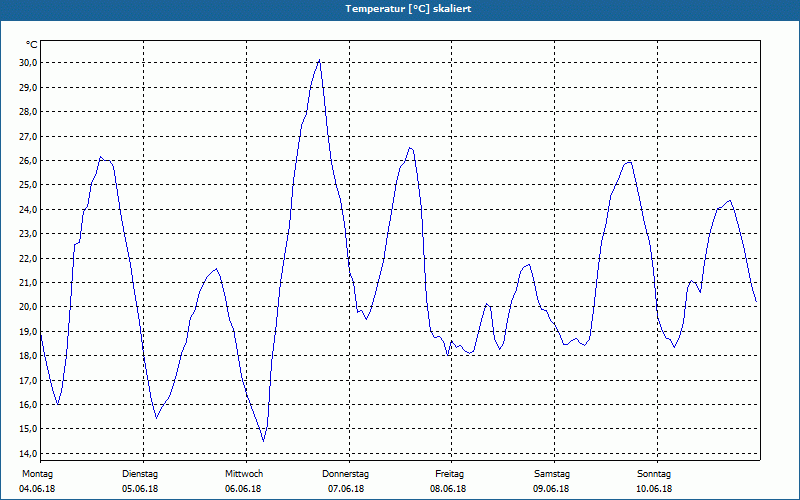Click the date 04.06.18
The image size is (800, 500).
pyautogui.click(x=37, y=489)
